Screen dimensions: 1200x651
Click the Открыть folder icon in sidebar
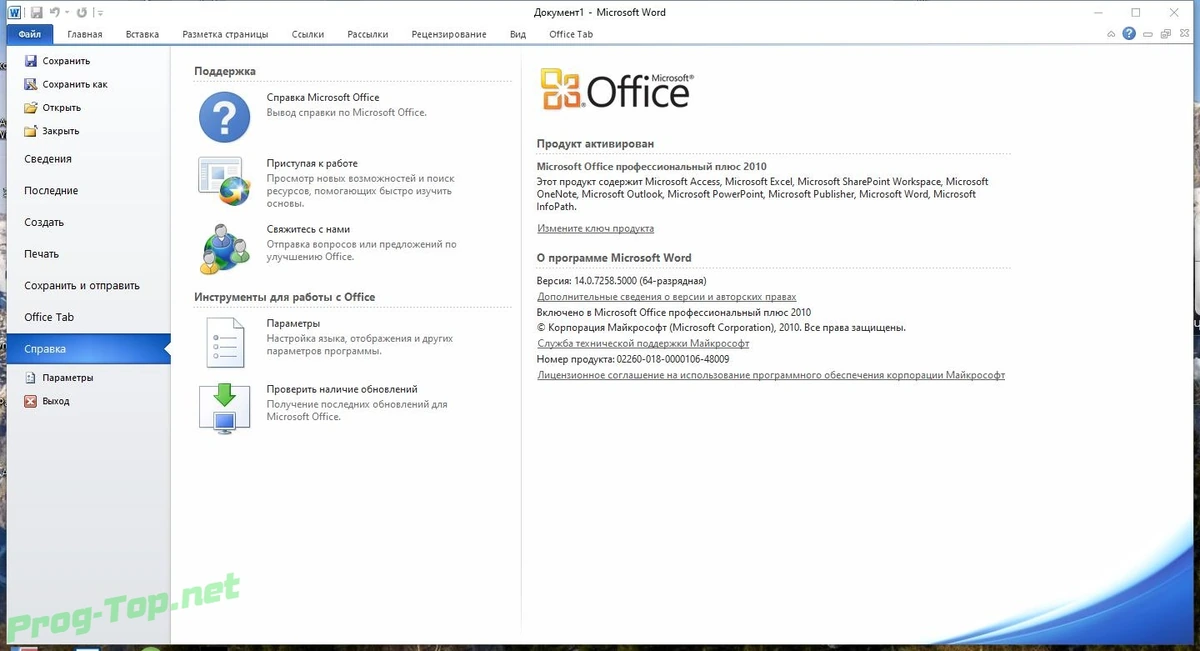point(31,107)
